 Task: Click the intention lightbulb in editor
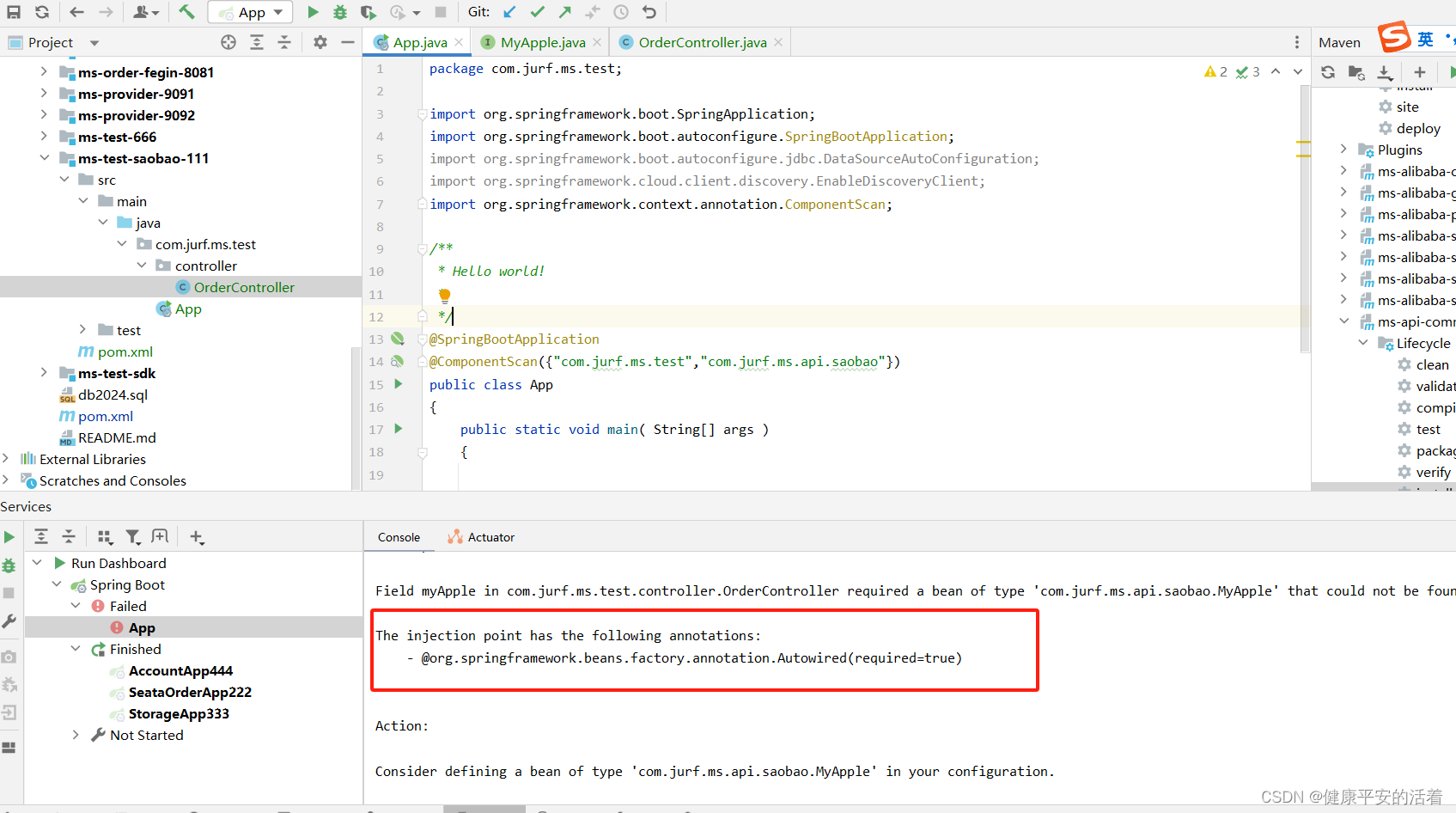[x=444, y=296]
